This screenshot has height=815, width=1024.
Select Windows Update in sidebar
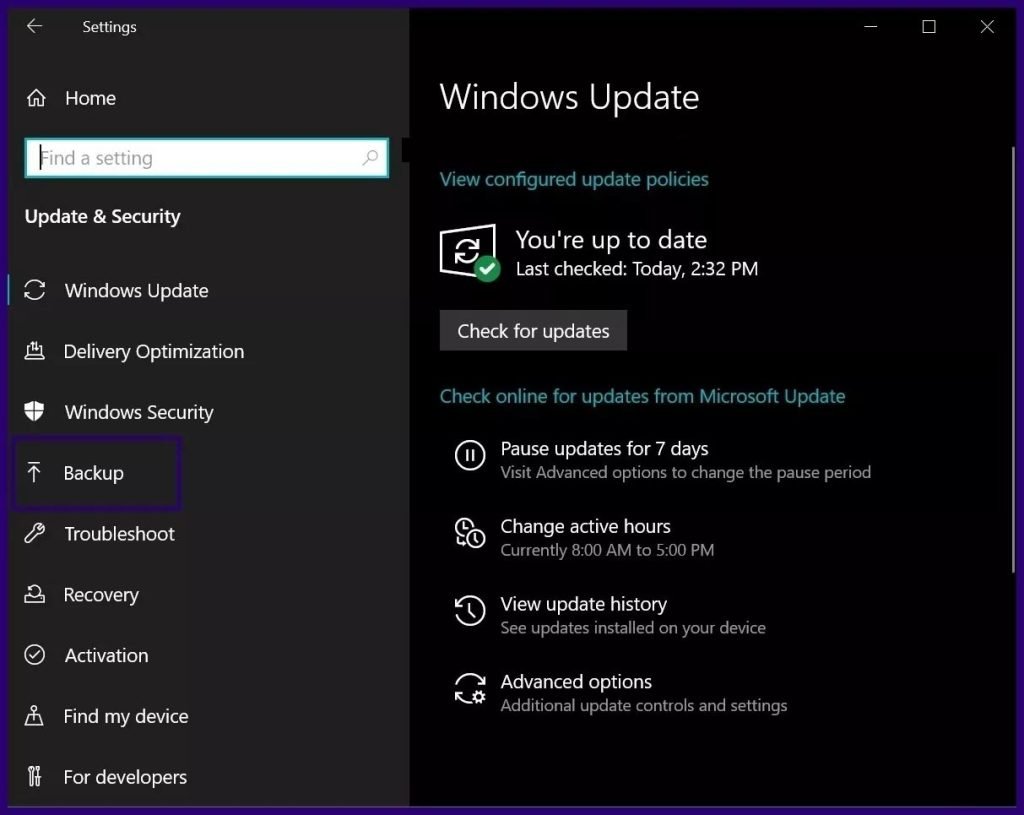[x=136, y=290]
